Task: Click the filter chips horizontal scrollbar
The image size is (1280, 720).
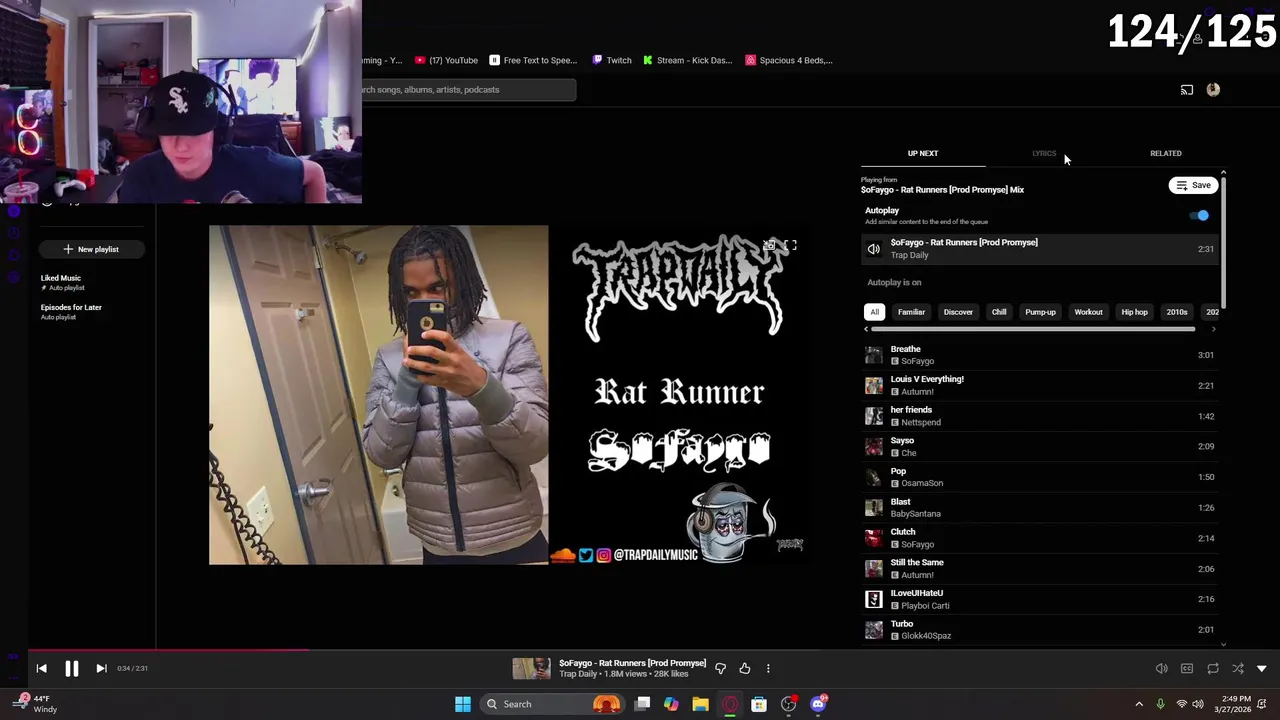Action: pos(1033,329)
